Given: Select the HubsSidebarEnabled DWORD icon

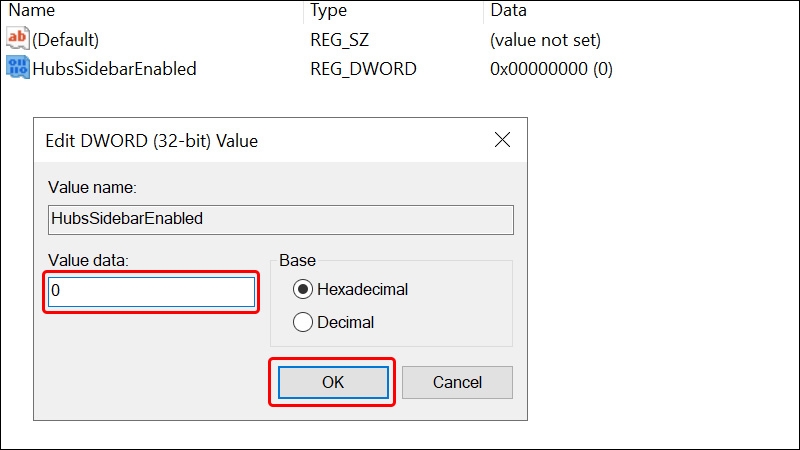Looking at the screenshot, I should [x=17, y=68].
